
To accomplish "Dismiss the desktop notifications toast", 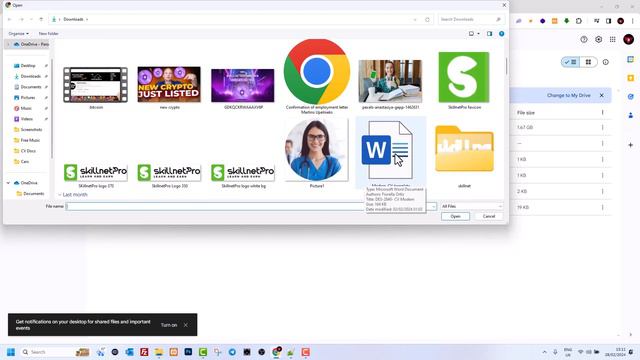I will pyautogui.click(x=186, y=325).
